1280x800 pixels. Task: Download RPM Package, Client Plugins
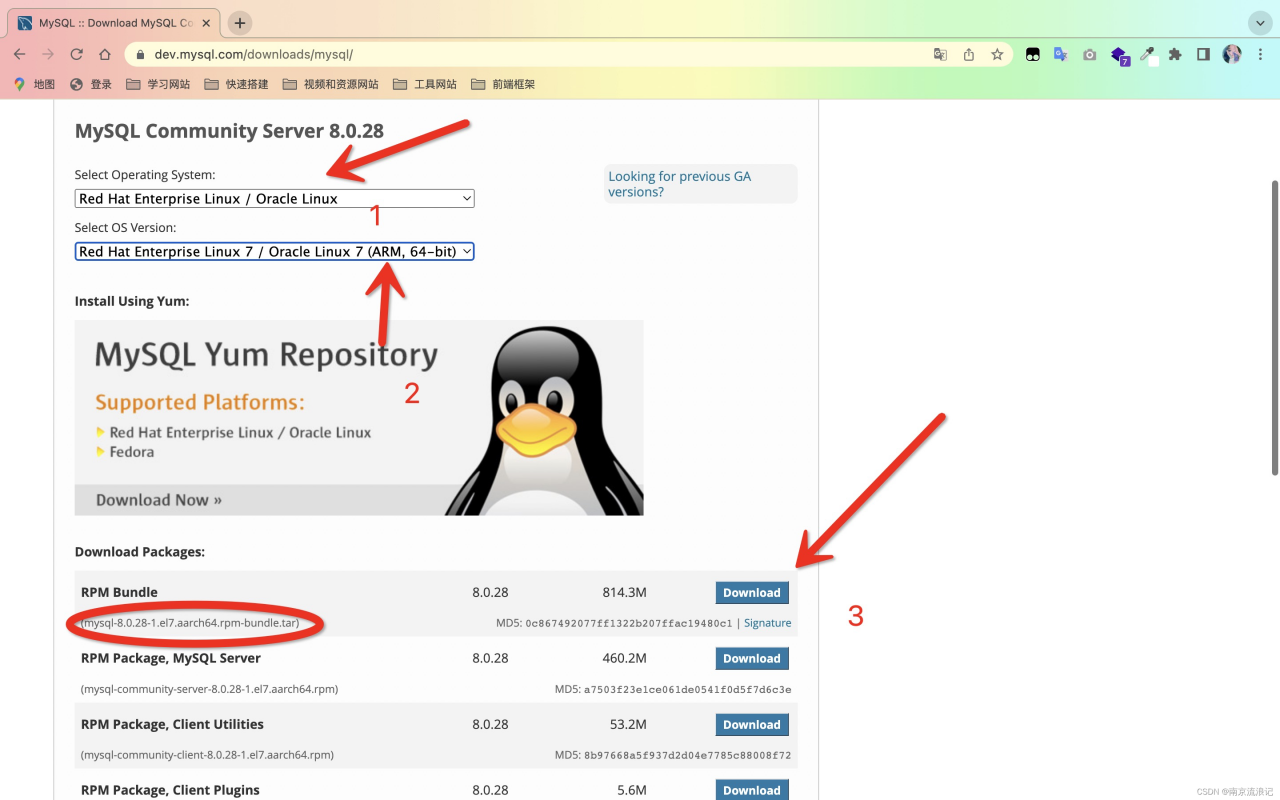(752, 789)
